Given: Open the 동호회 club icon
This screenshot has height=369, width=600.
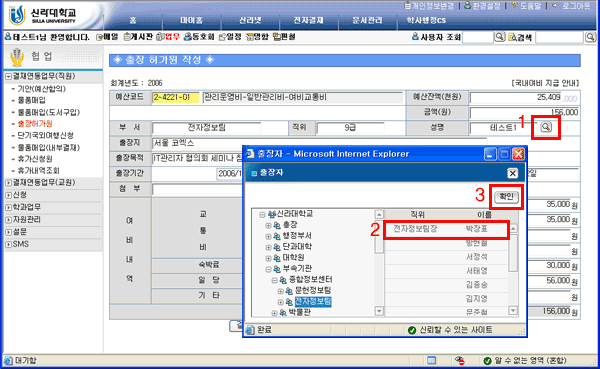Looking at the screenshot, I should [188, 37].
